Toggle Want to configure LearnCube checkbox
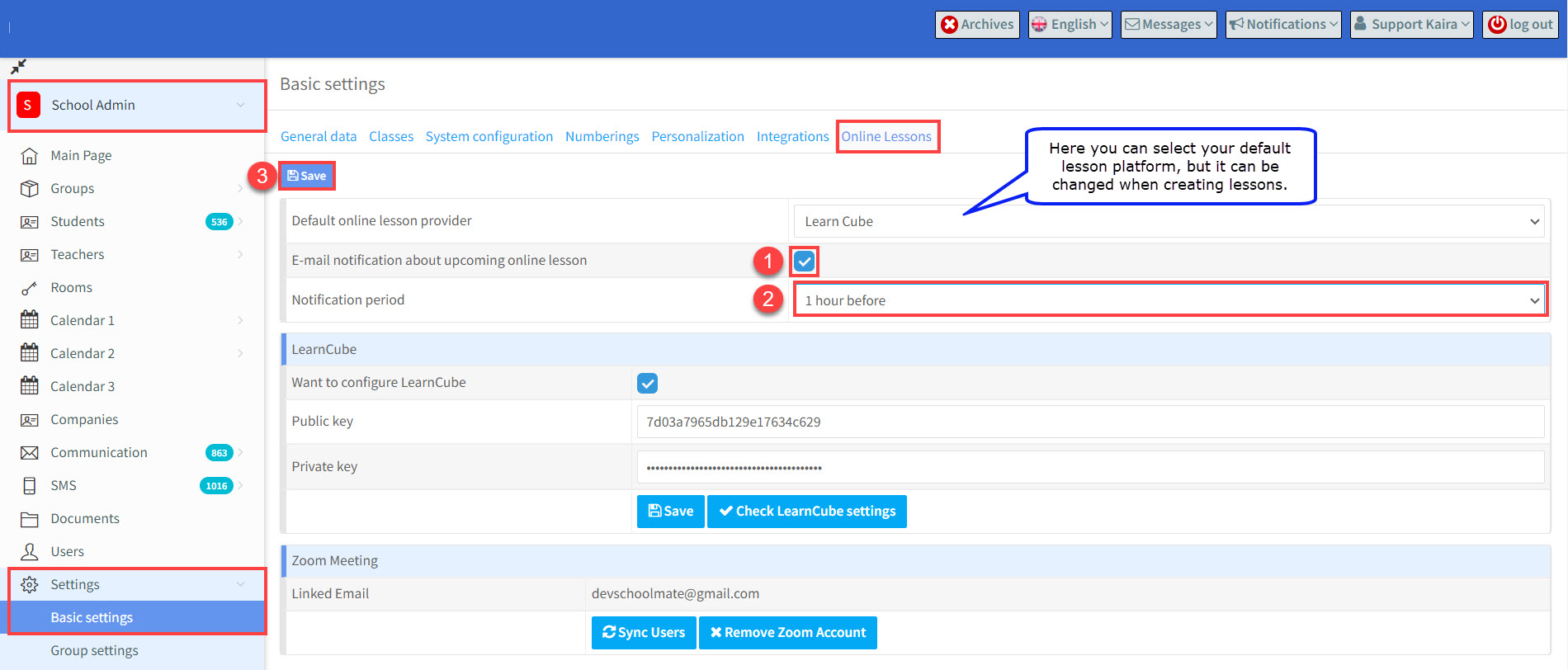This screenshot has width=1568, height=670. [x=648, y=383]
